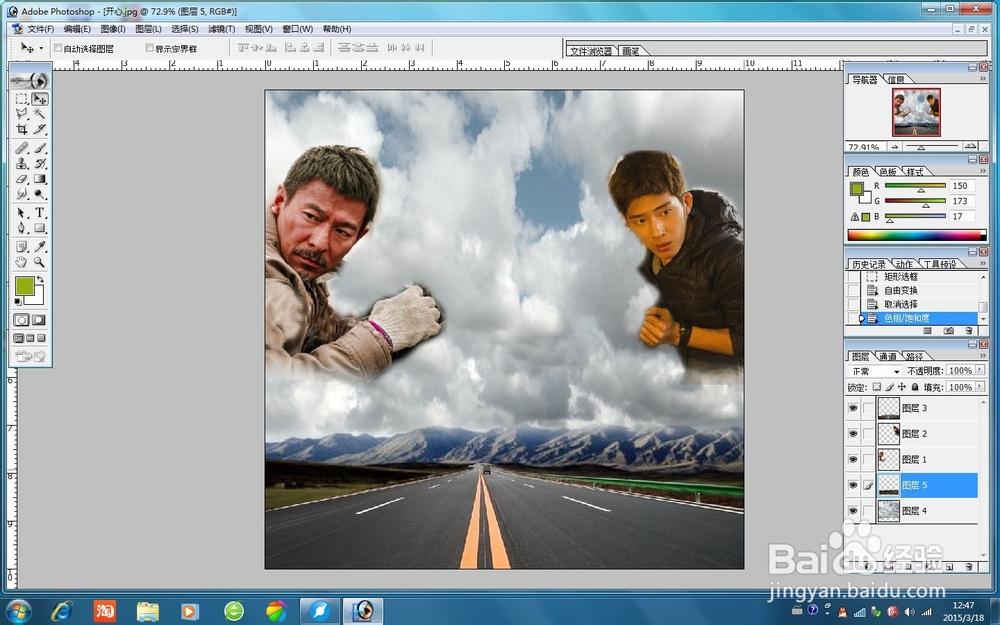1000x625 pixels.
Task: Select the Hand tool
Action: (22, 262)
